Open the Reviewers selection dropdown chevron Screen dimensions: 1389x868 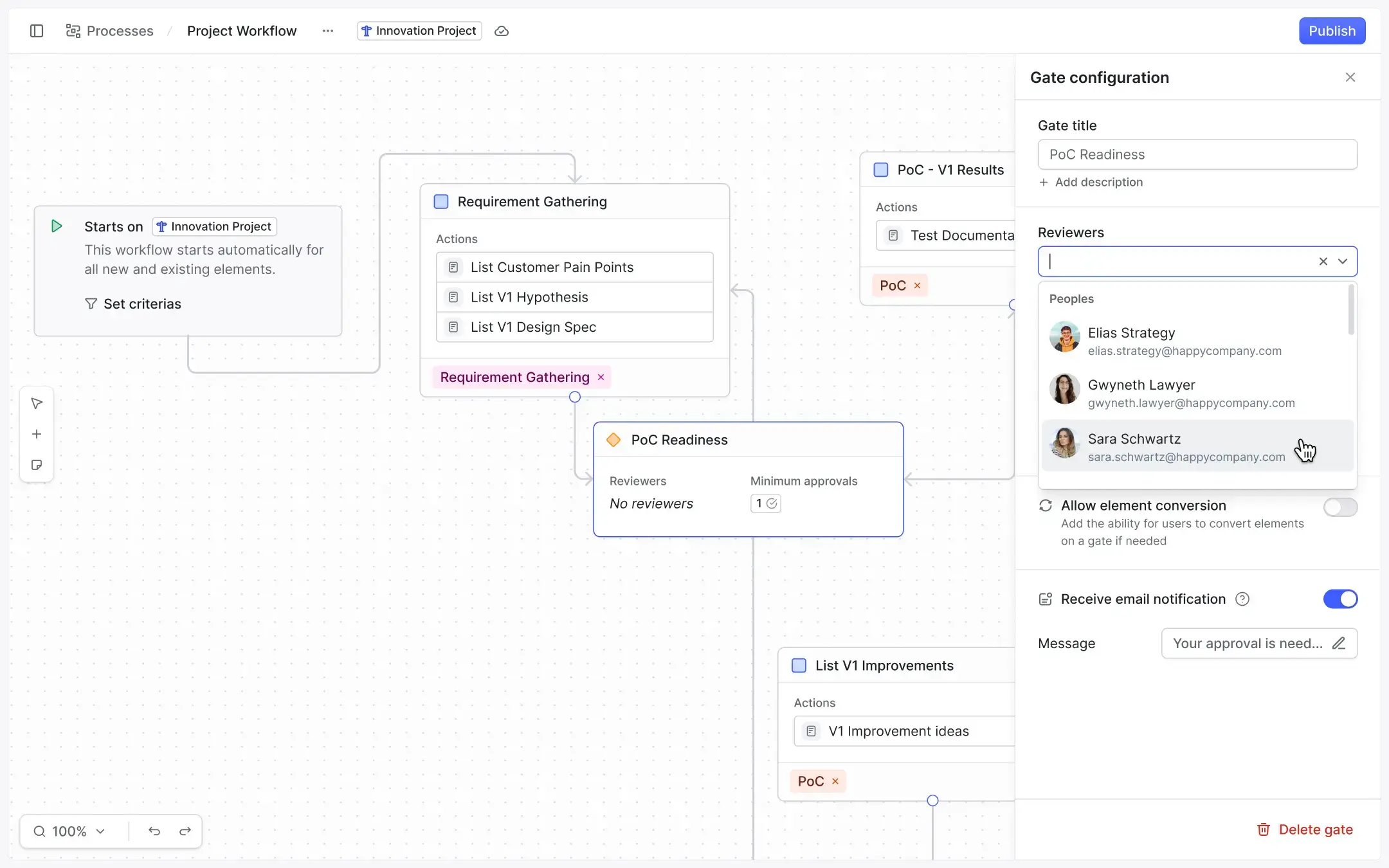pos(1343,261)
